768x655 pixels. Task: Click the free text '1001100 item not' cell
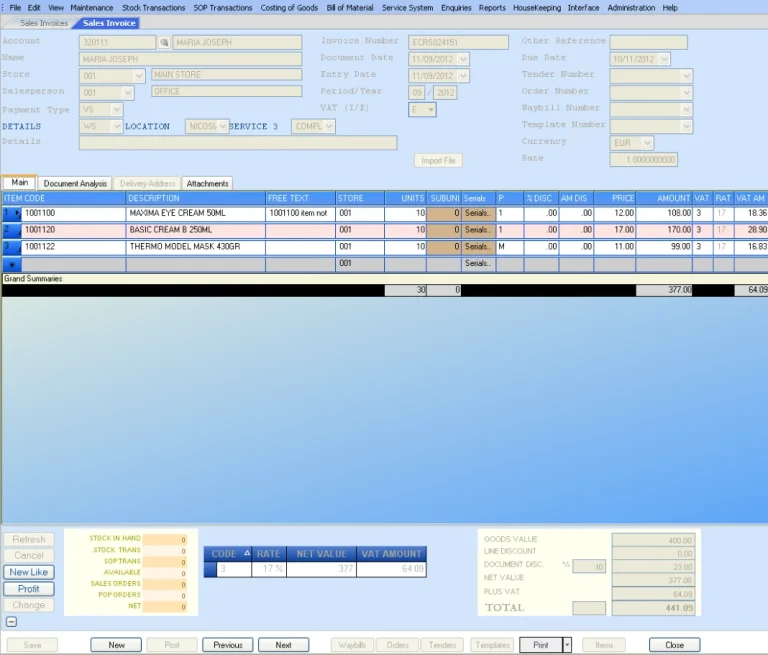[300, 213]
